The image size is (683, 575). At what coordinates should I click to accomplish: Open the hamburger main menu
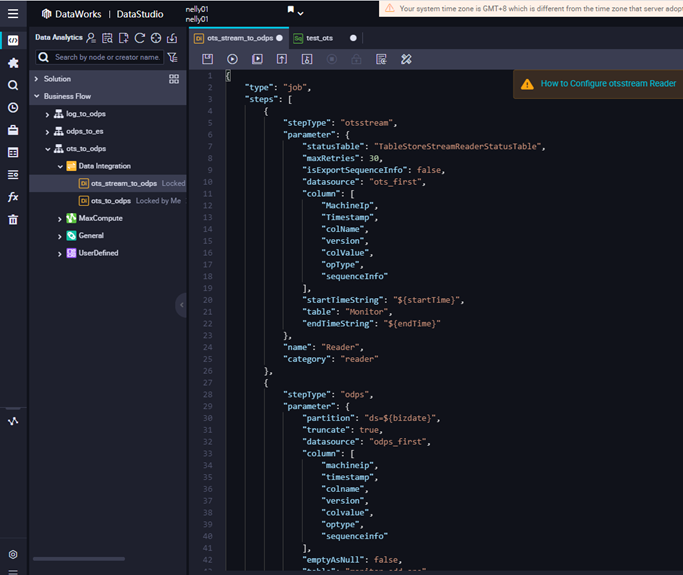click(13, 14)
